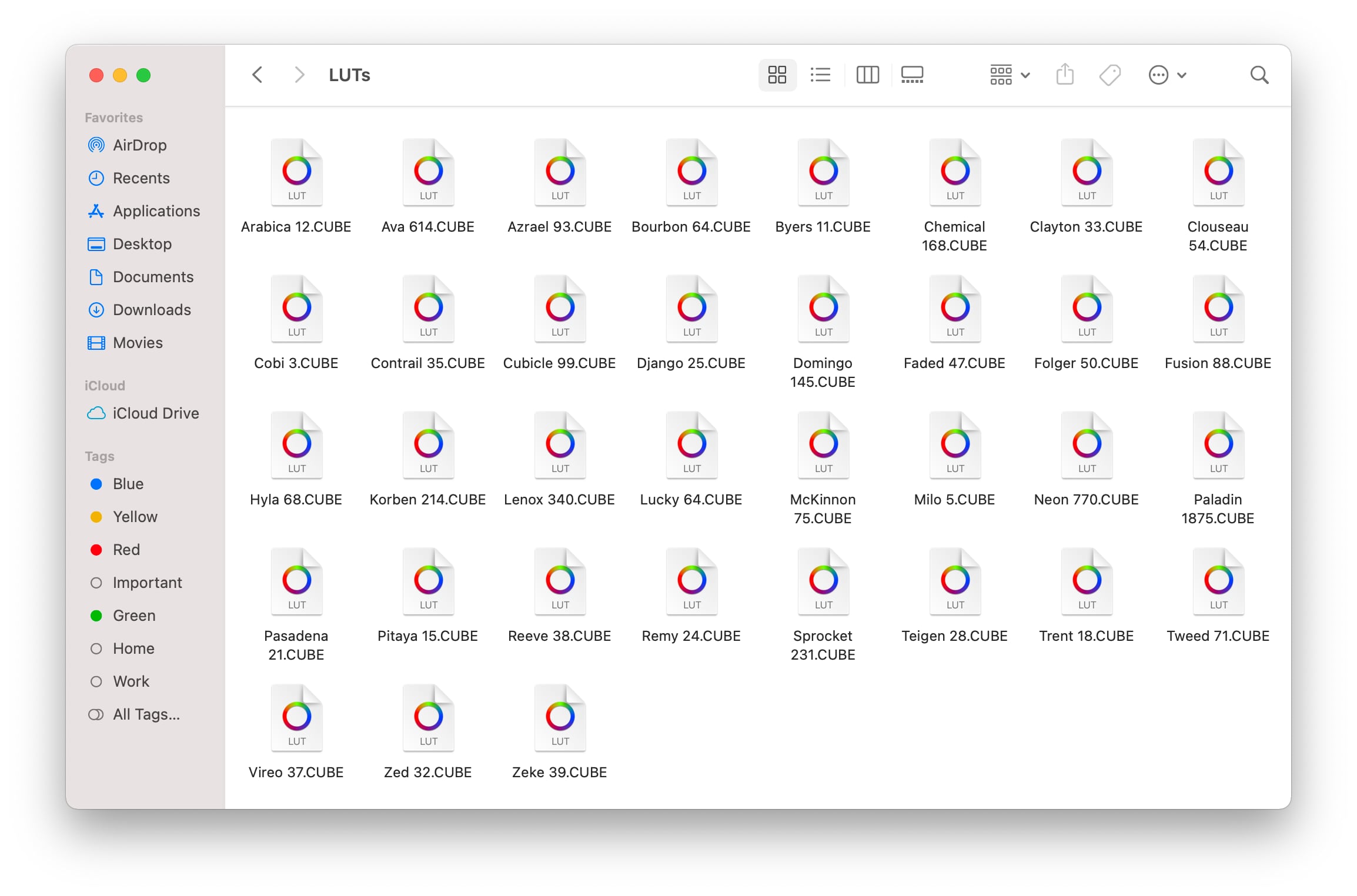The height and width of the screenshot is (896, 1357).
Task: Select icon grid view
Action: [x=777, y=75]
